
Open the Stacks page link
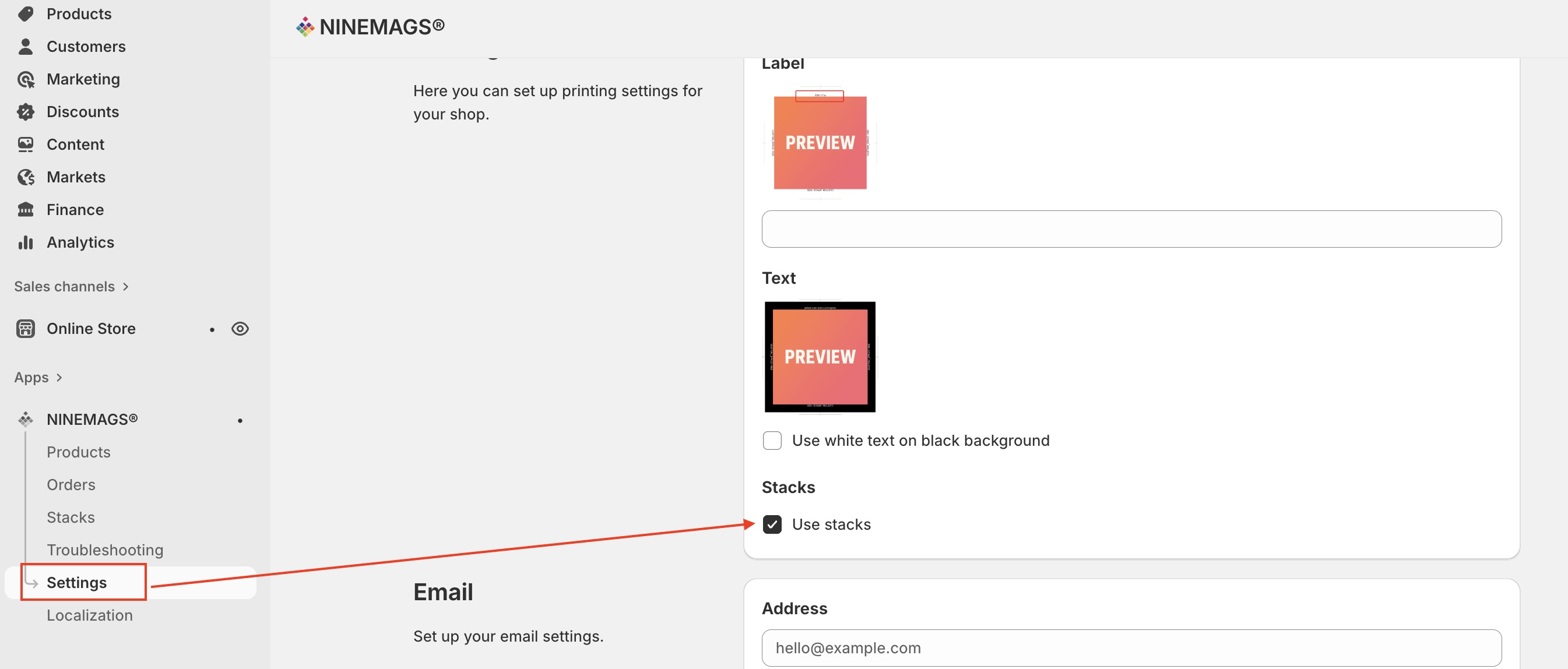(x=71, y=517)
